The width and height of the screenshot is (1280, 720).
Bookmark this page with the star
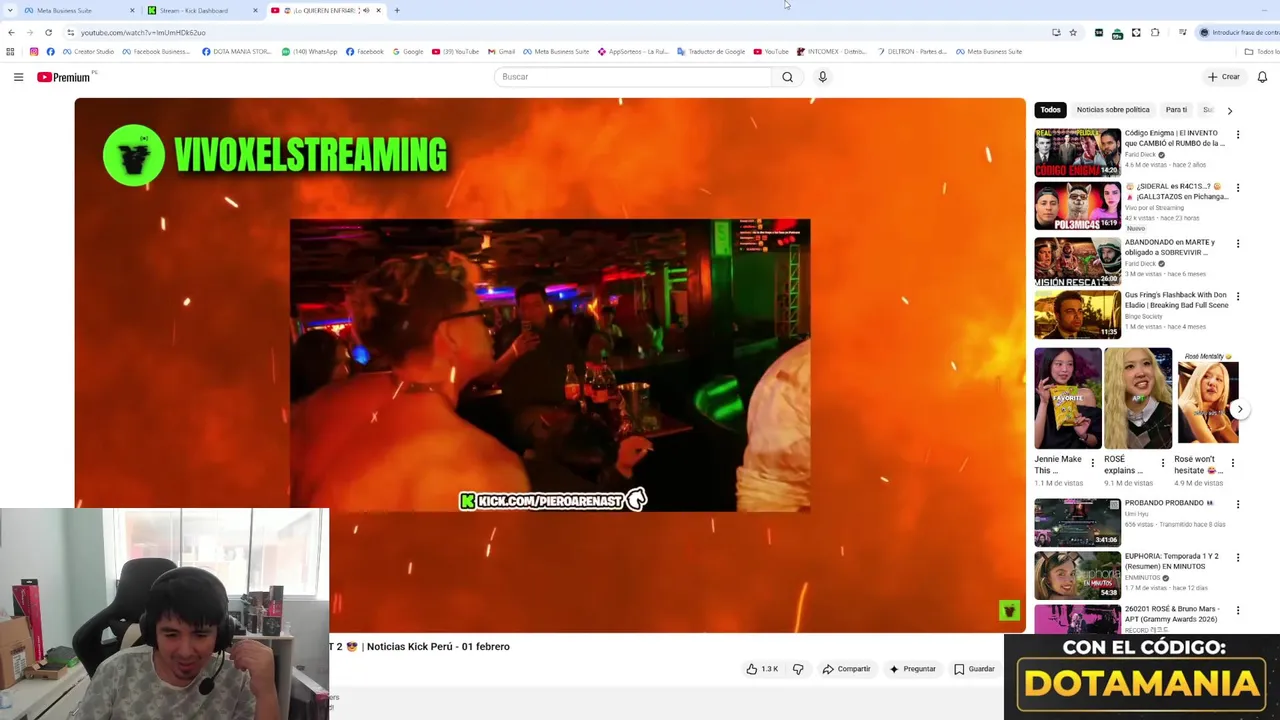coord(1073,32)
